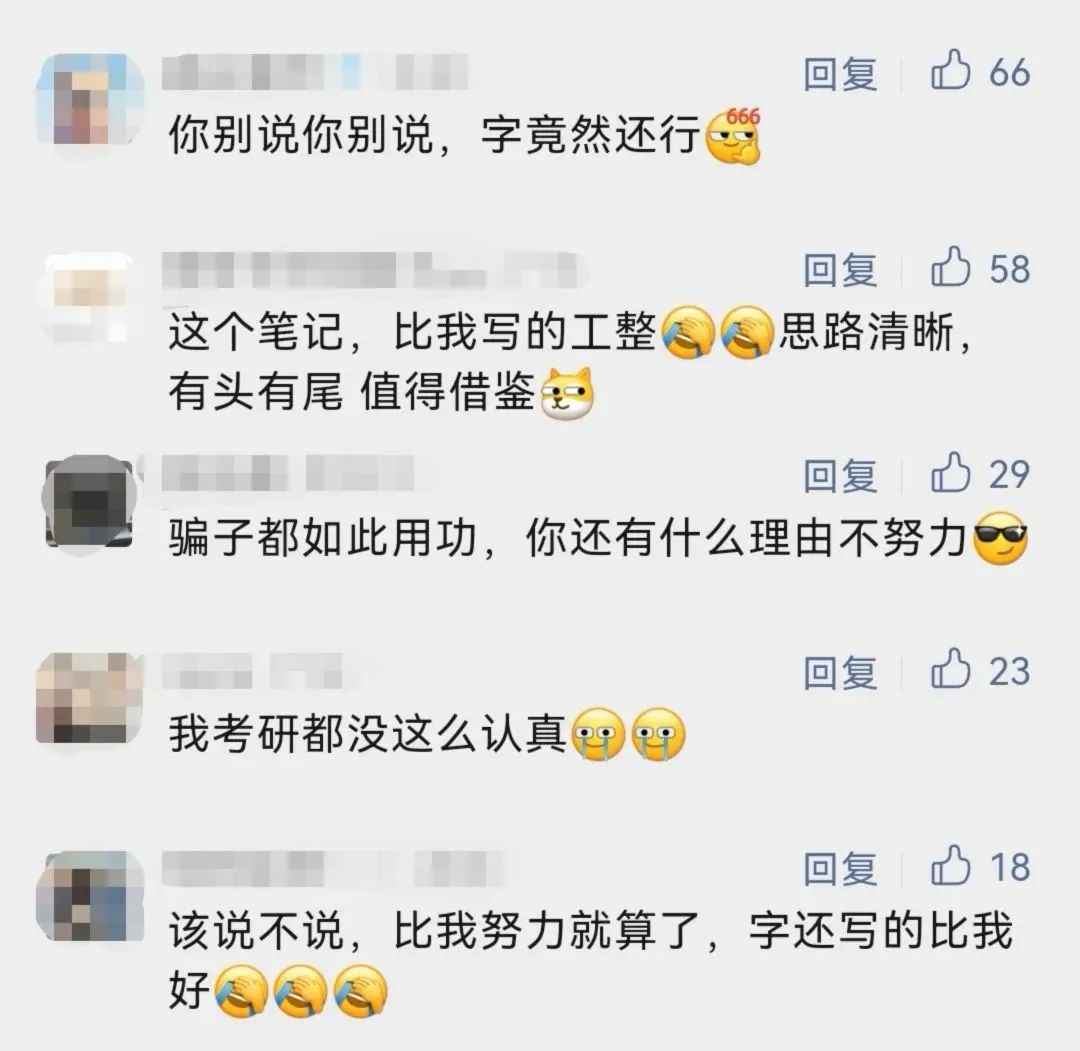
Task: Like the comment with 29 likes
Action: [951, 472]
